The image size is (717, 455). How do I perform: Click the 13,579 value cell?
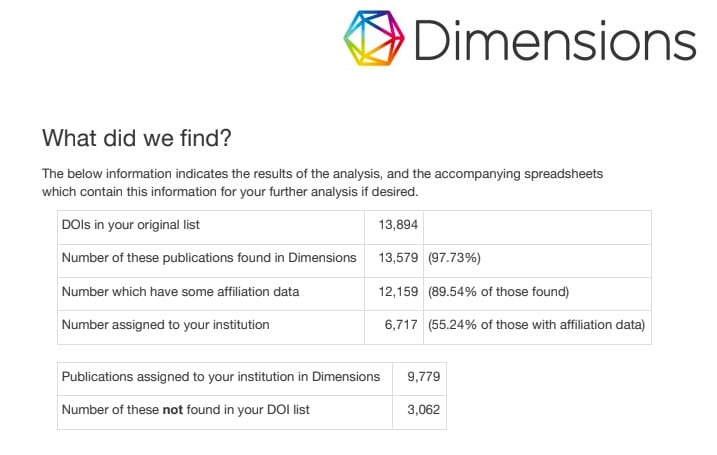[x=398, y=258]
